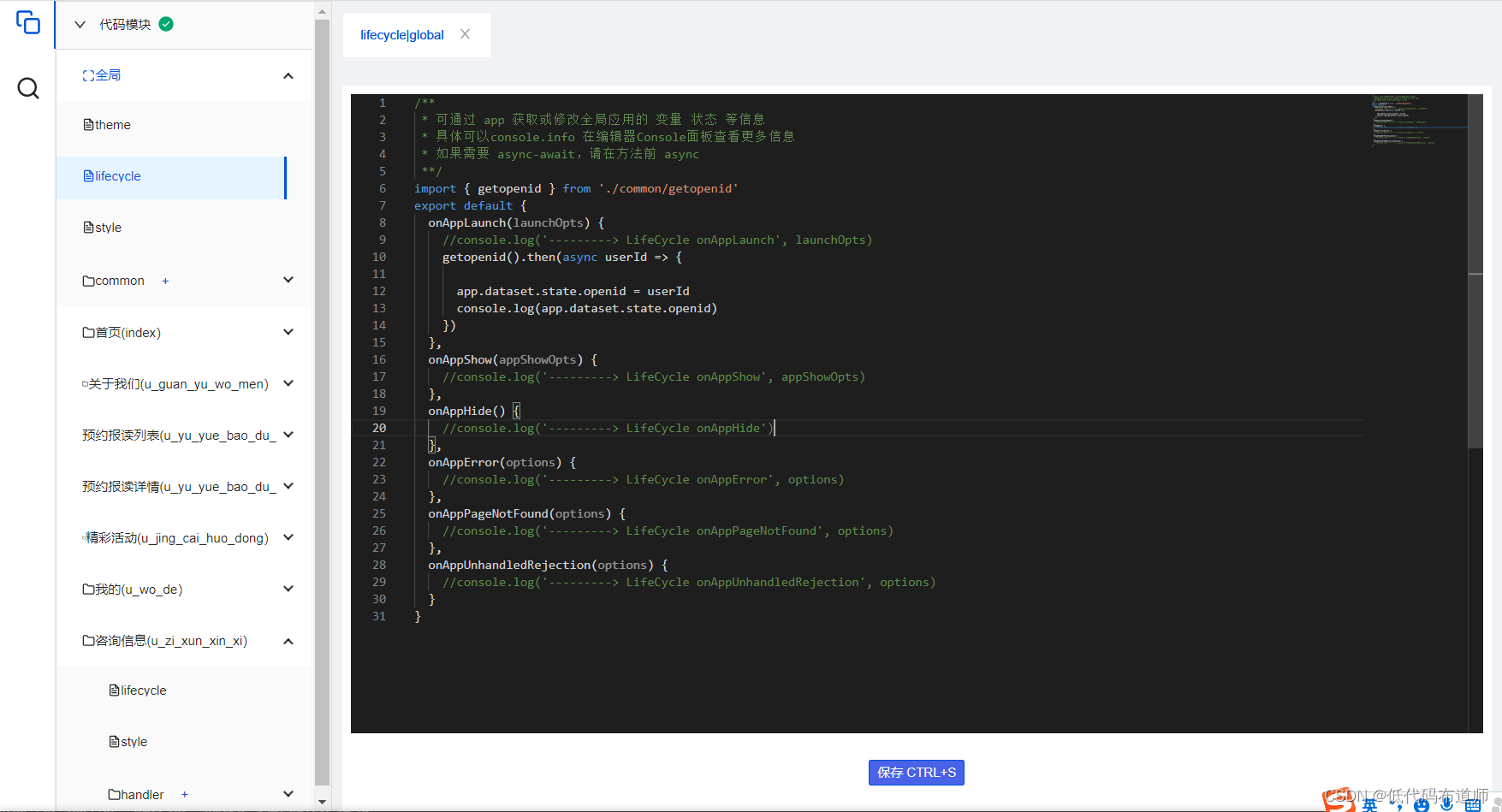
Task: Click file icon of style under 咨询信息
Action: pos(114,742)
